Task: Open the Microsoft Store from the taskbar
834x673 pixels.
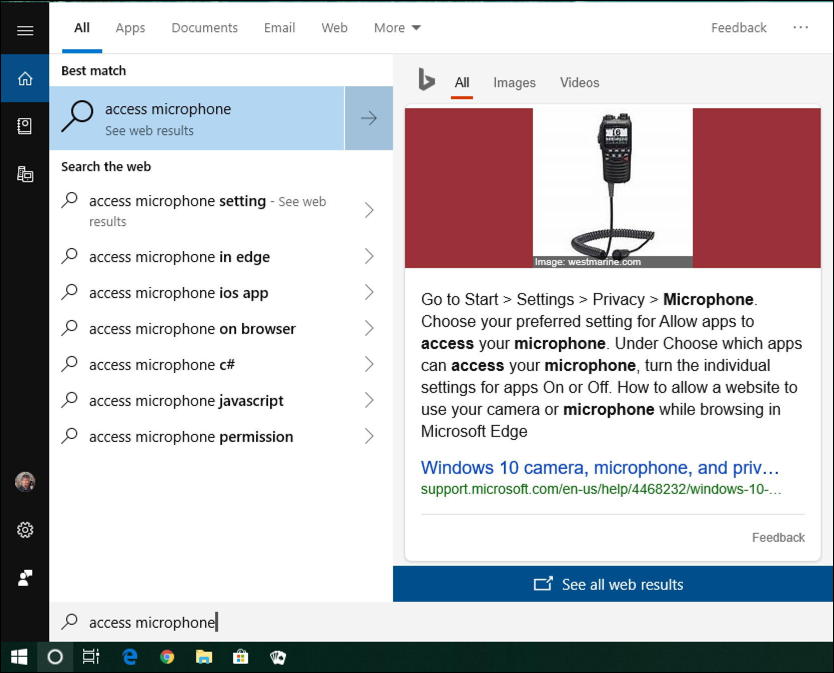Action: coord(240,657)
